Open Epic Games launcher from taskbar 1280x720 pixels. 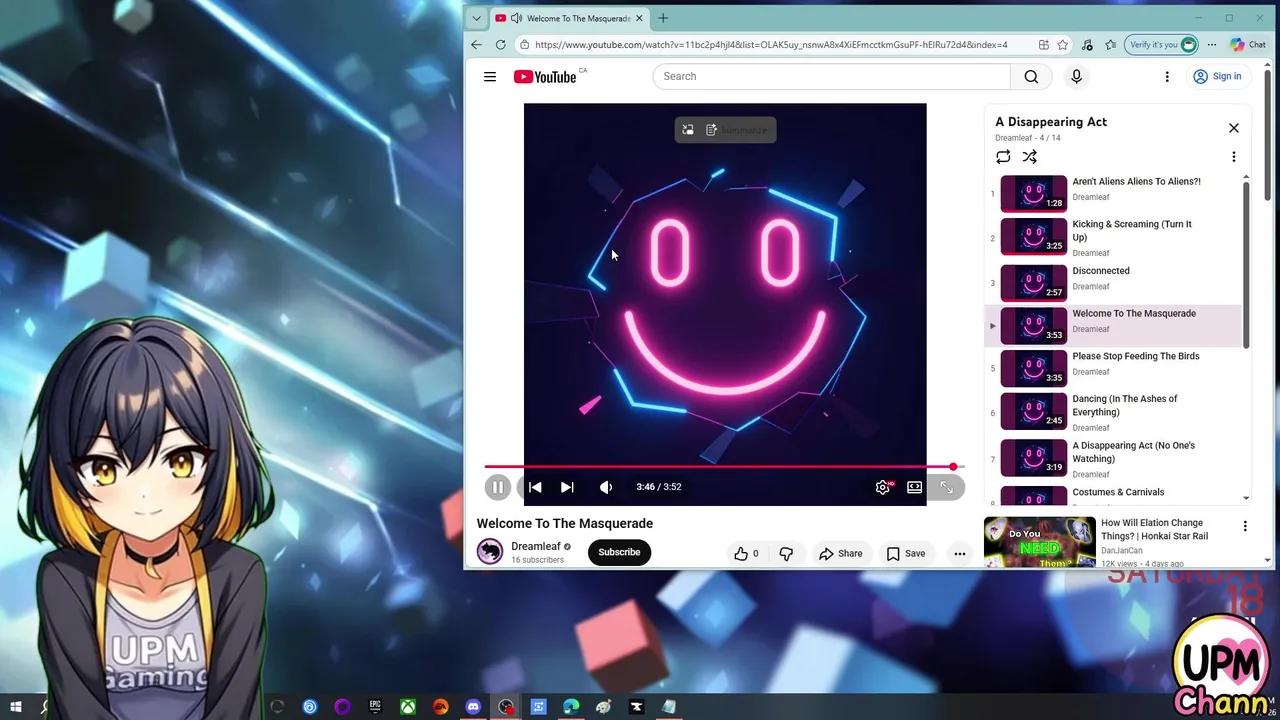pyautogui.click(x=375, y=707)
